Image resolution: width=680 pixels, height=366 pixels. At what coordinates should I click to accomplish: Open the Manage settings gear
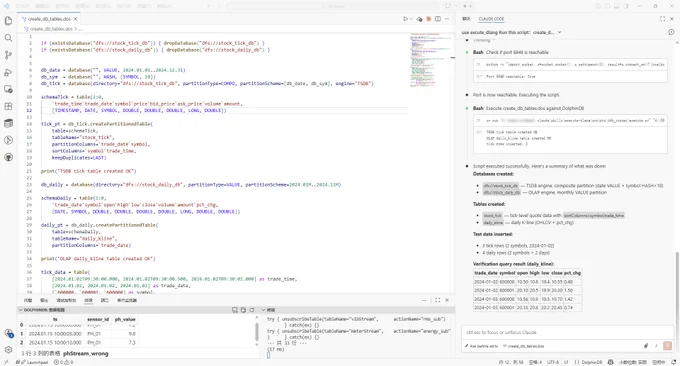8,350
